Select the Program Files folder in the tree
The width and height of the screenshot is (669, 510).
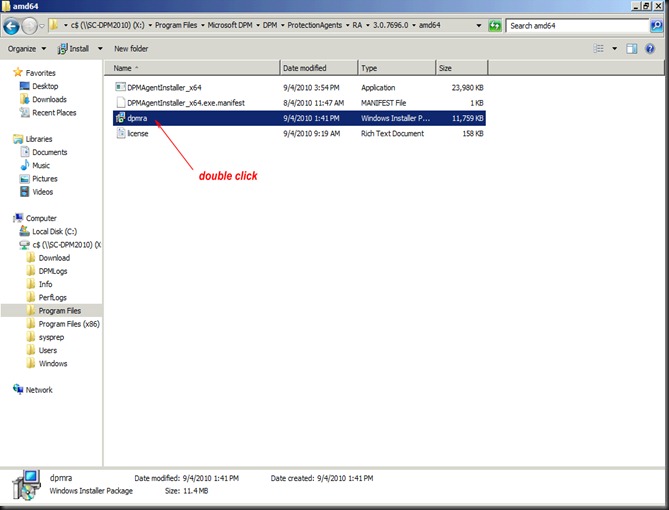pos(60,311)
